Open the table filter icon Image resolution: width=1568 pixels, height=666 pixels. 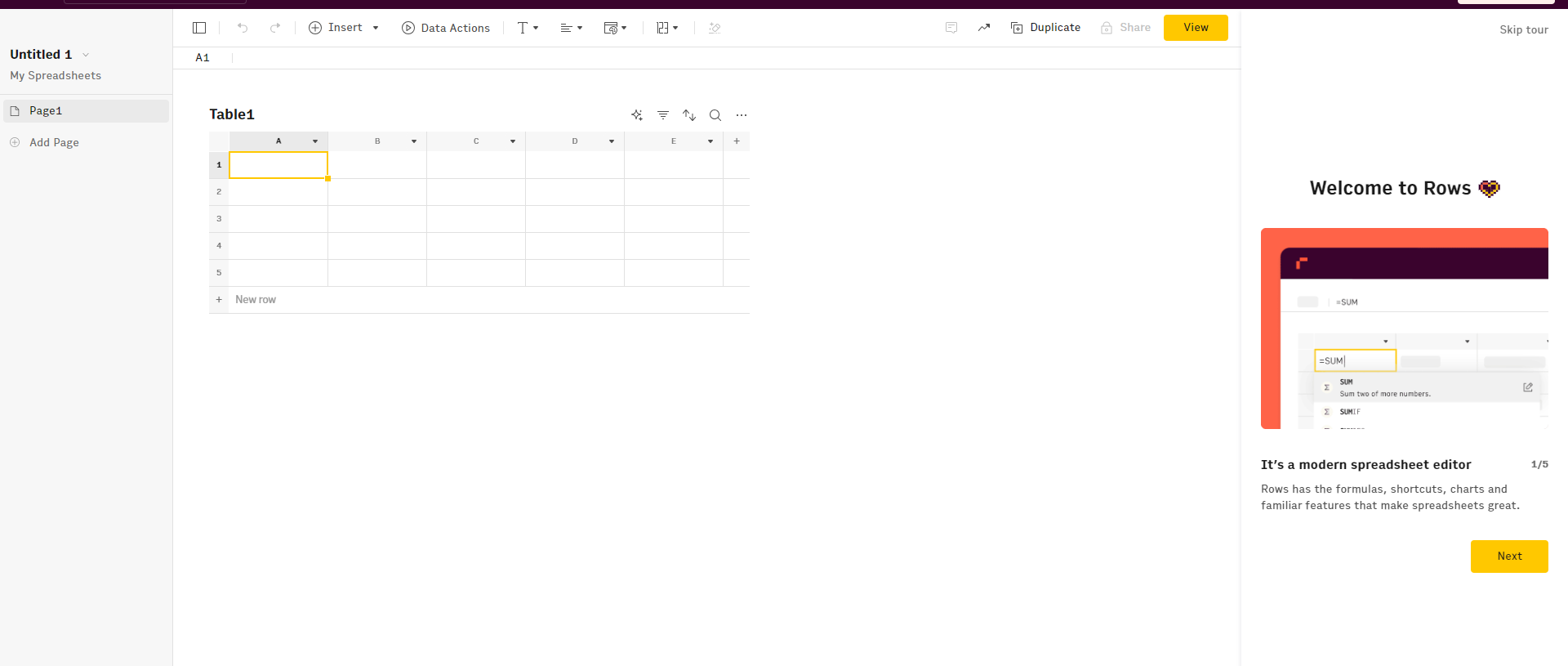[x=663, y=115]
